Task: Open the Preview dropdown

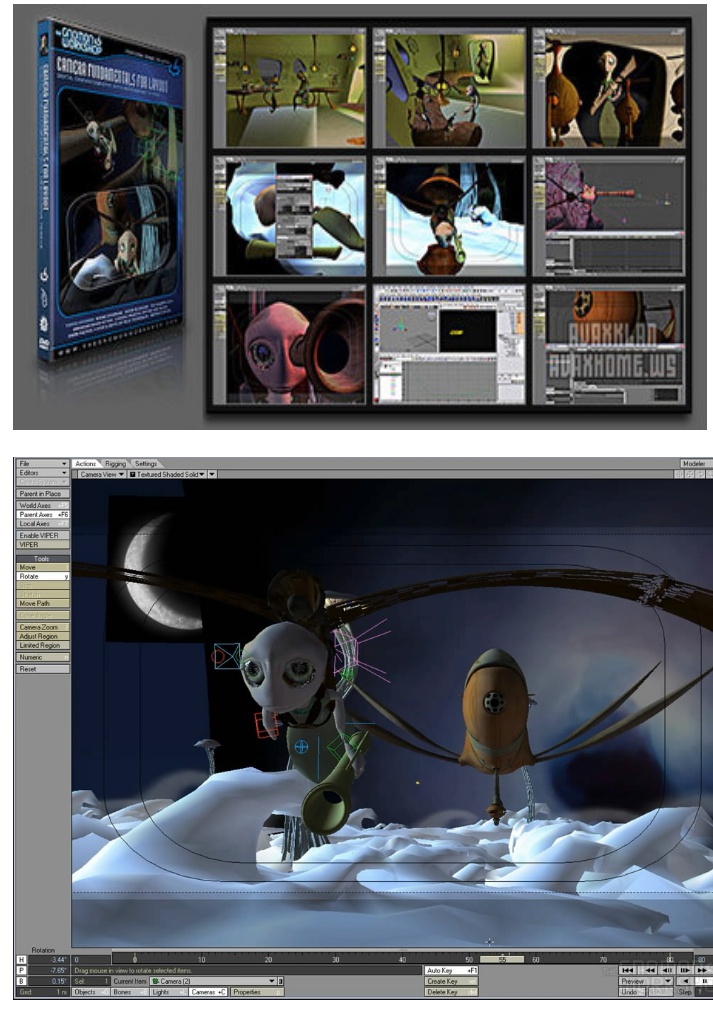Action: point(646,981)
